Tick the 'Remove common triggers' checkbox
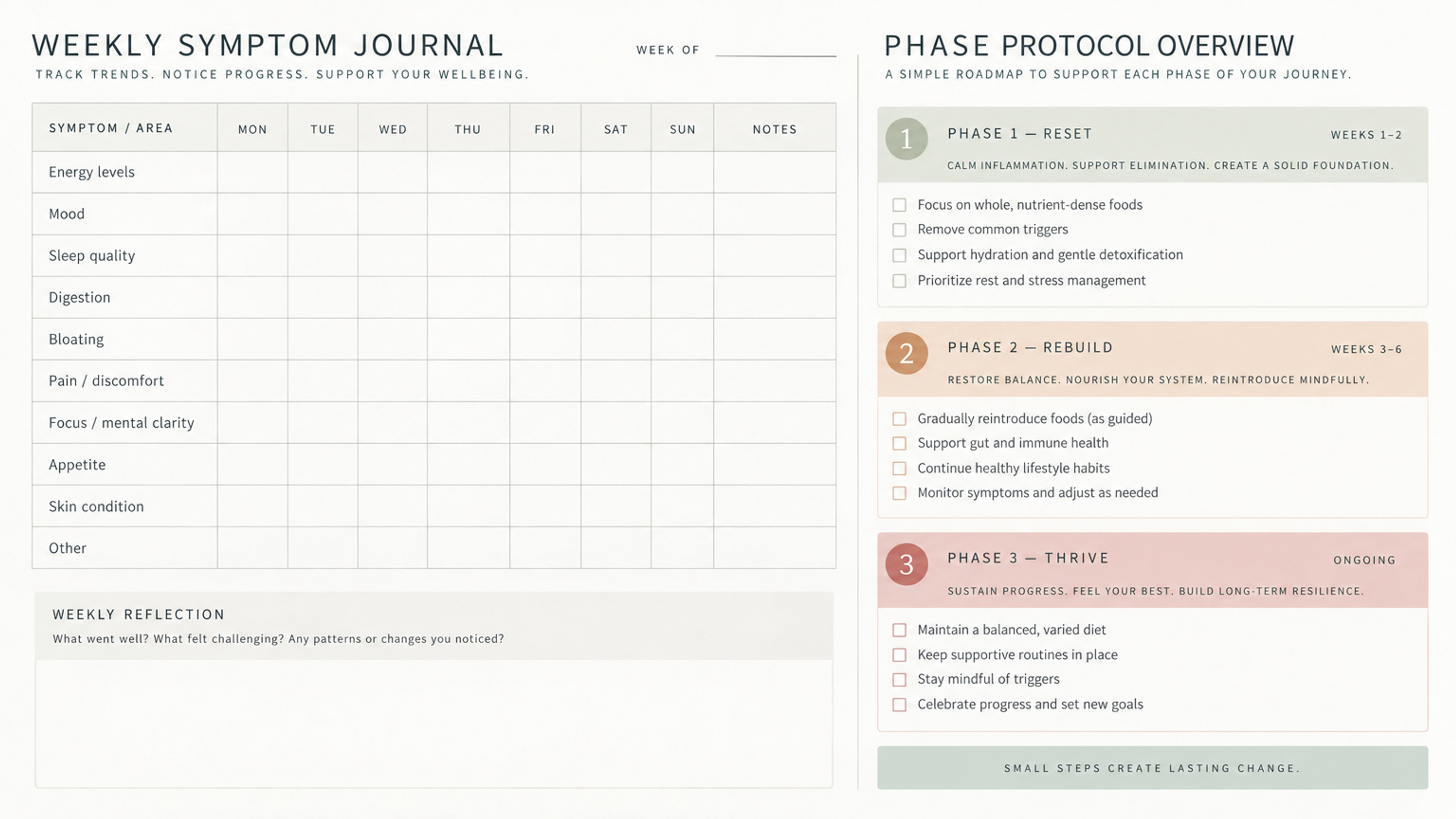1456x819 pixels. [899, 230]
